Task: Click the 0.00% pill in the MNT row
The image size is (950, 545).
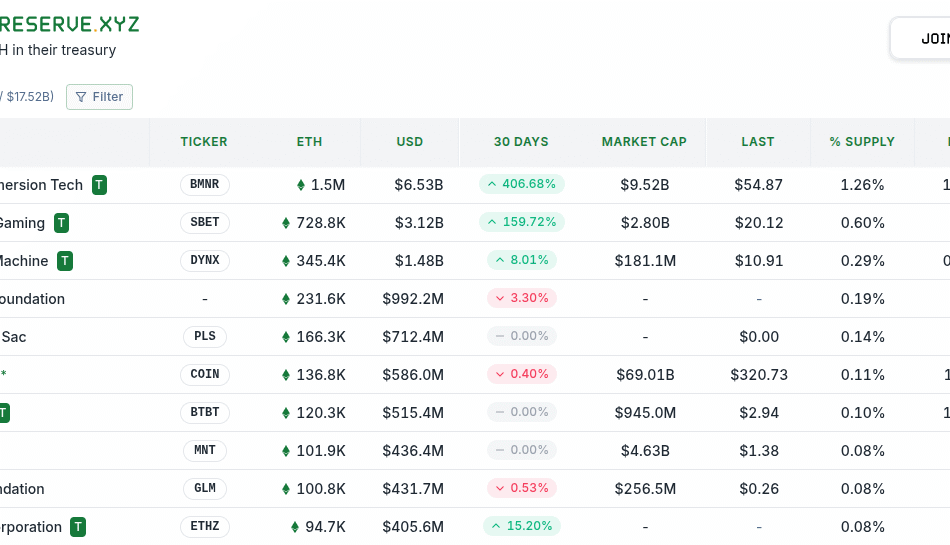Action: point(522,451)
